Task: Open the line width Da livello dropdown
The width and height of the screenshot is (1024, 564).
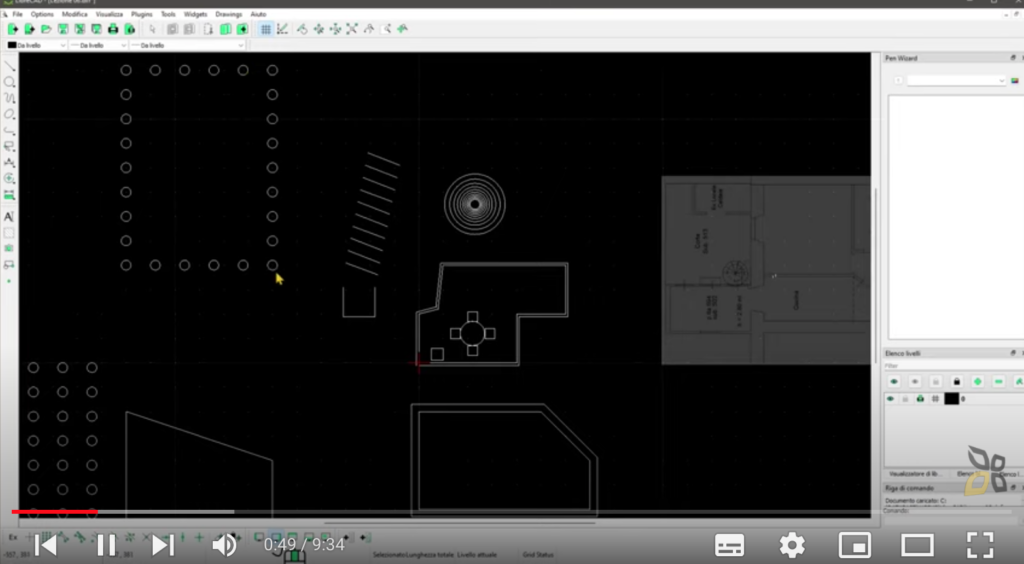Action: tap(98, 45)
